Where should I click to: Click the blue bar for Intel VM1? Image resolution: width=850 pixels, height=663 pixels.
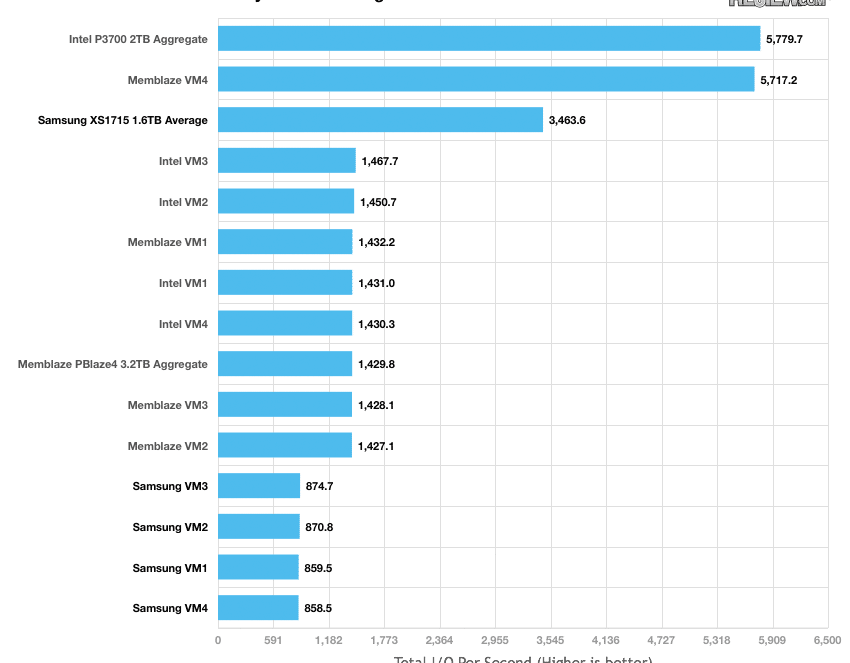(x=285, y=282)
